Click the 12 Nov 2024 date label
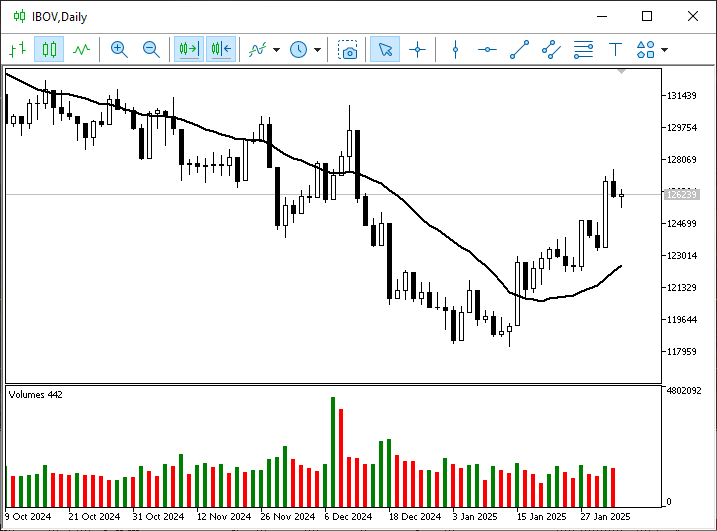The height and width of the screenshot is (531, 717). pyautogui.click(x=224, y=517)
